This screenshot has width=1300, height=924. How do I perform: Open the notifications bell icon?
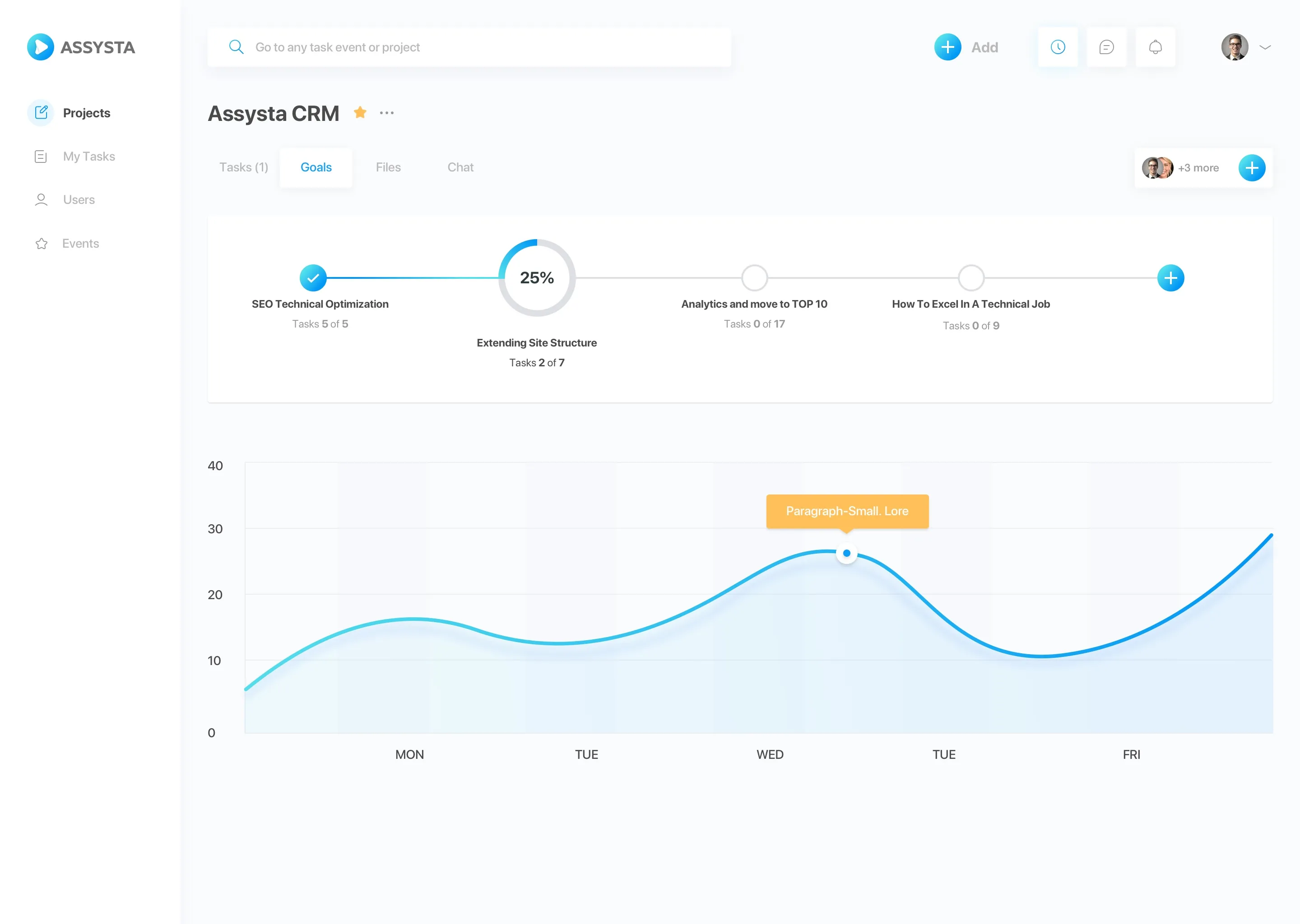point(1155,47)
